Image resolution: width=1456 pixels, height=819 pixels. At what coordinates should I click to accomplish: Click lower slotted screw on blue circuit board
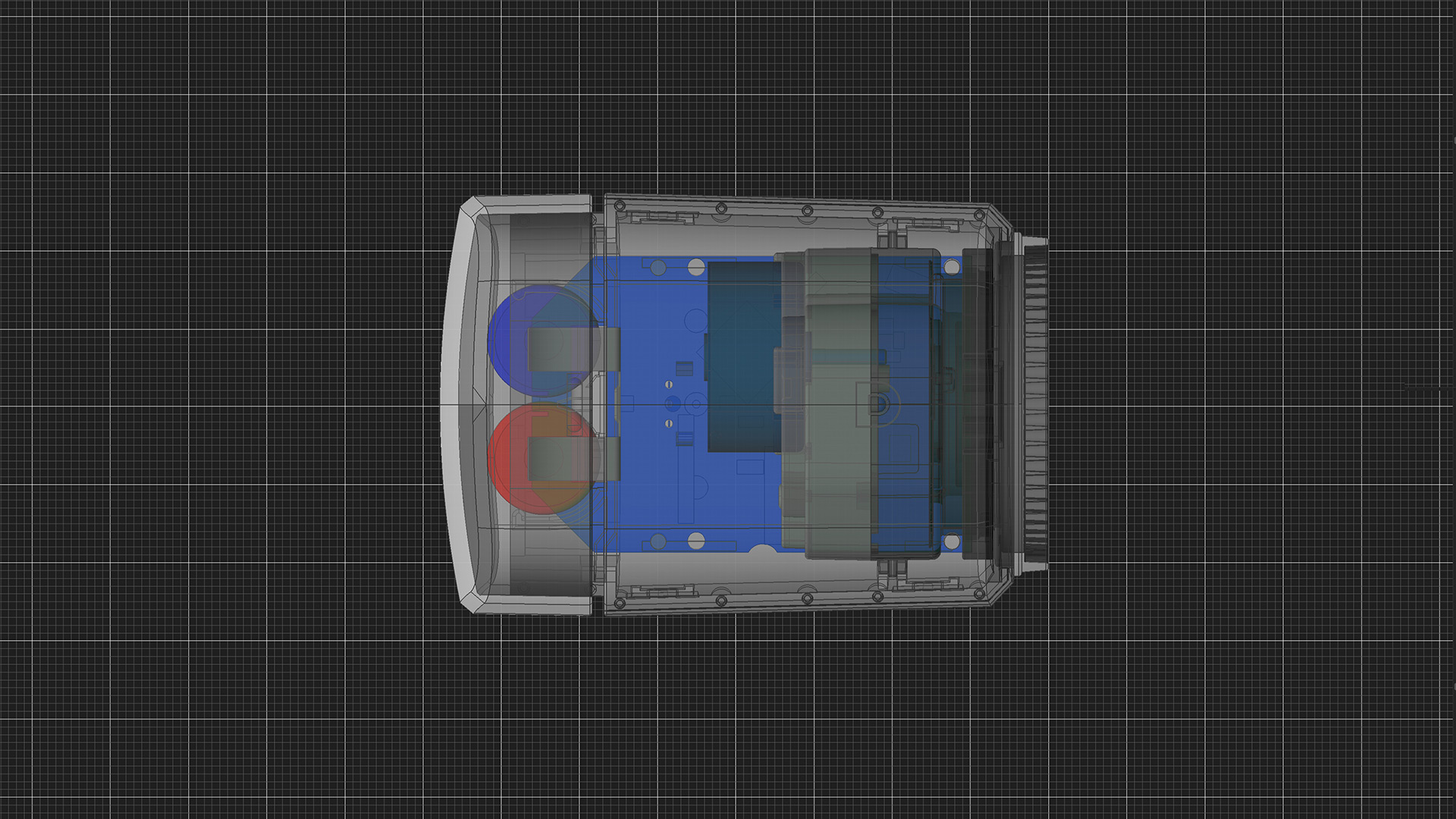(x=669, y=423)
